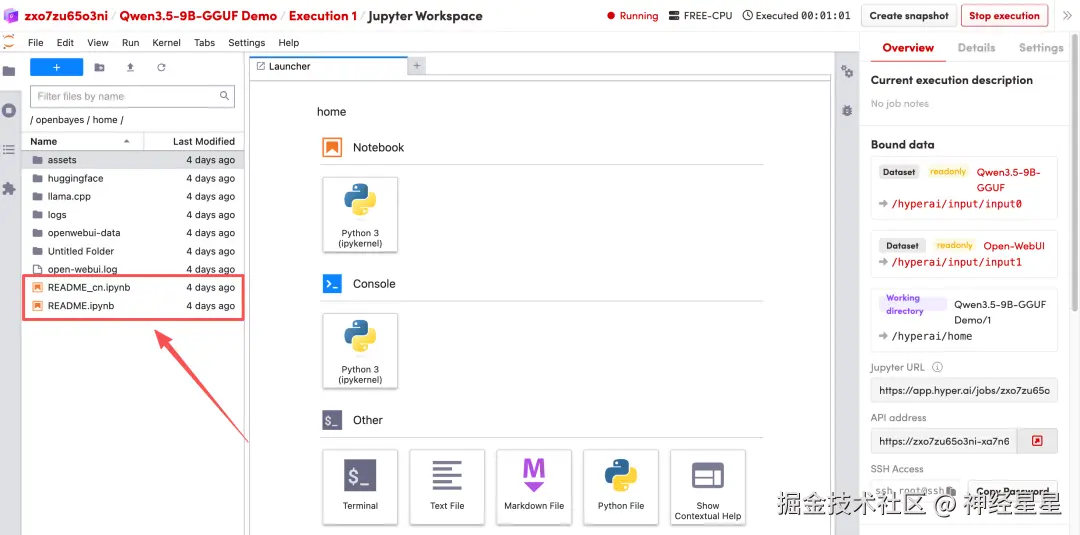Switch to the Settings tab in right panel
The height and width of the screenshot is (535, 1080).
(1041, 48)
